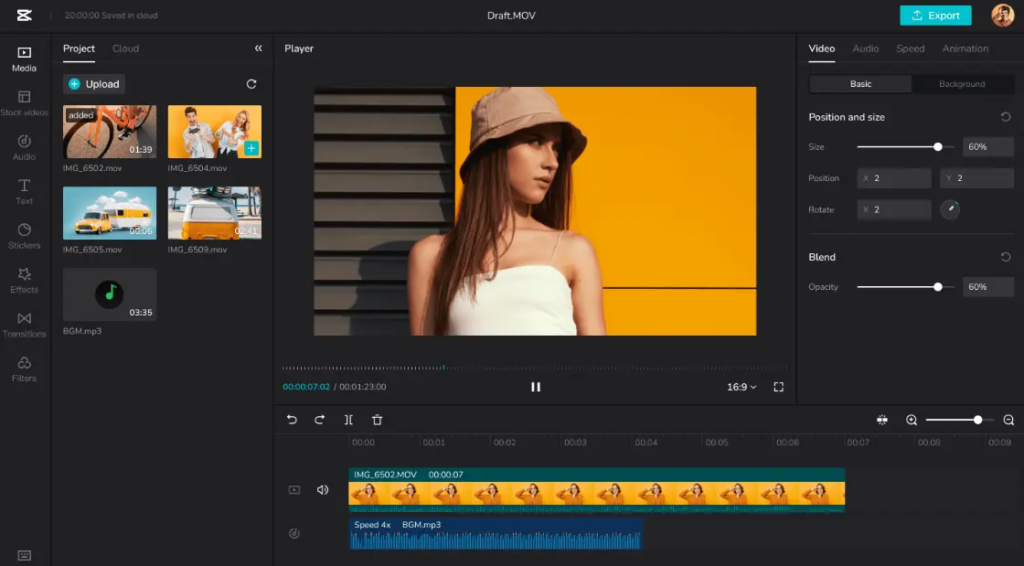Choose the Background sub-tab
1024x566 pixels.
[962, 84]
